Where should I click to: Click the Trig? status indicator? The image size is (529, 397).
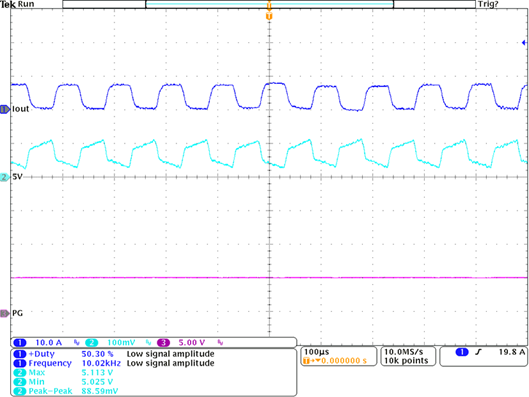(488, 4)
